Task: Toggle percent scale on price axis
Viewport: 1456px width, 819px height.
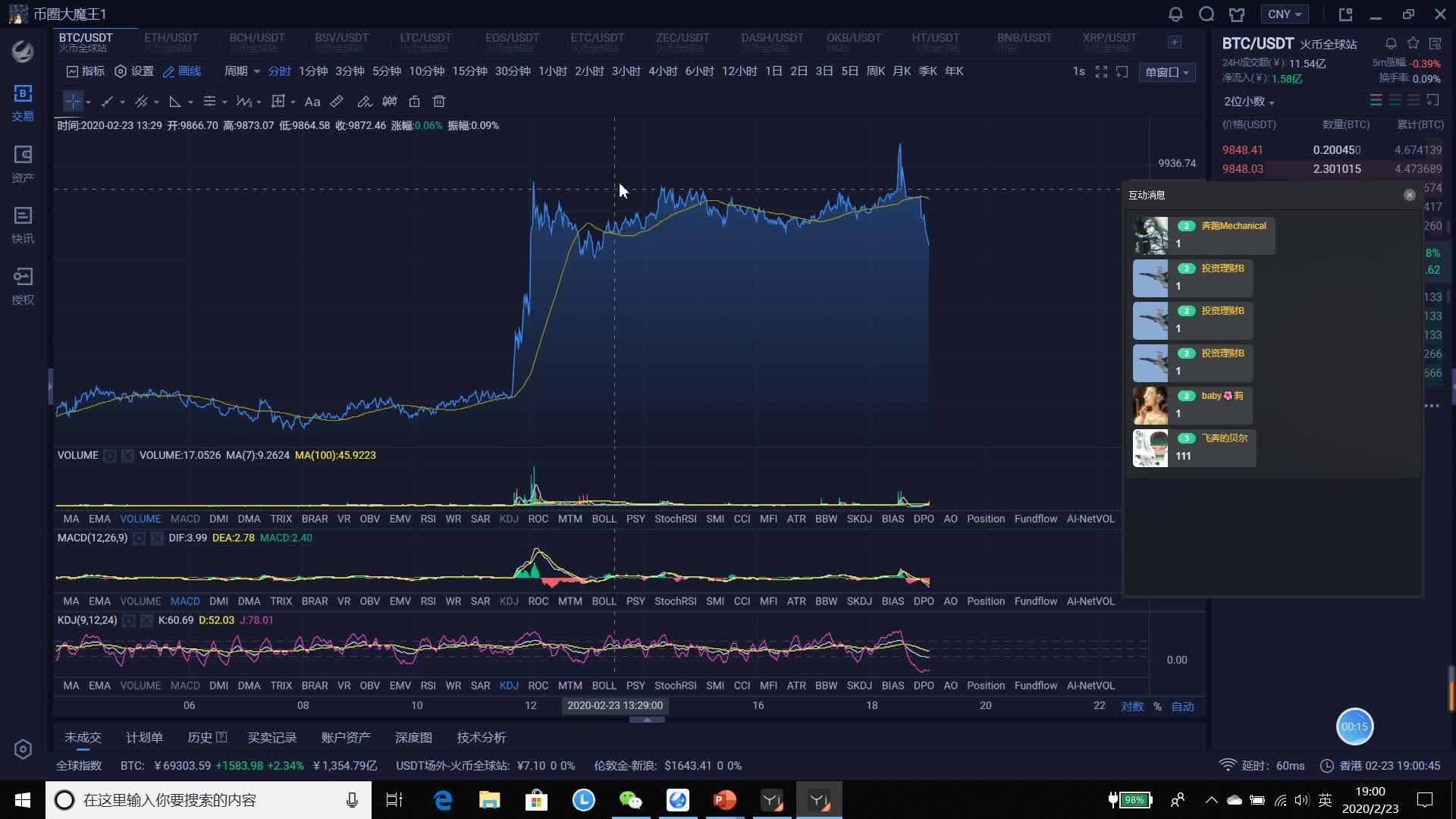Action: (1157, 706)
